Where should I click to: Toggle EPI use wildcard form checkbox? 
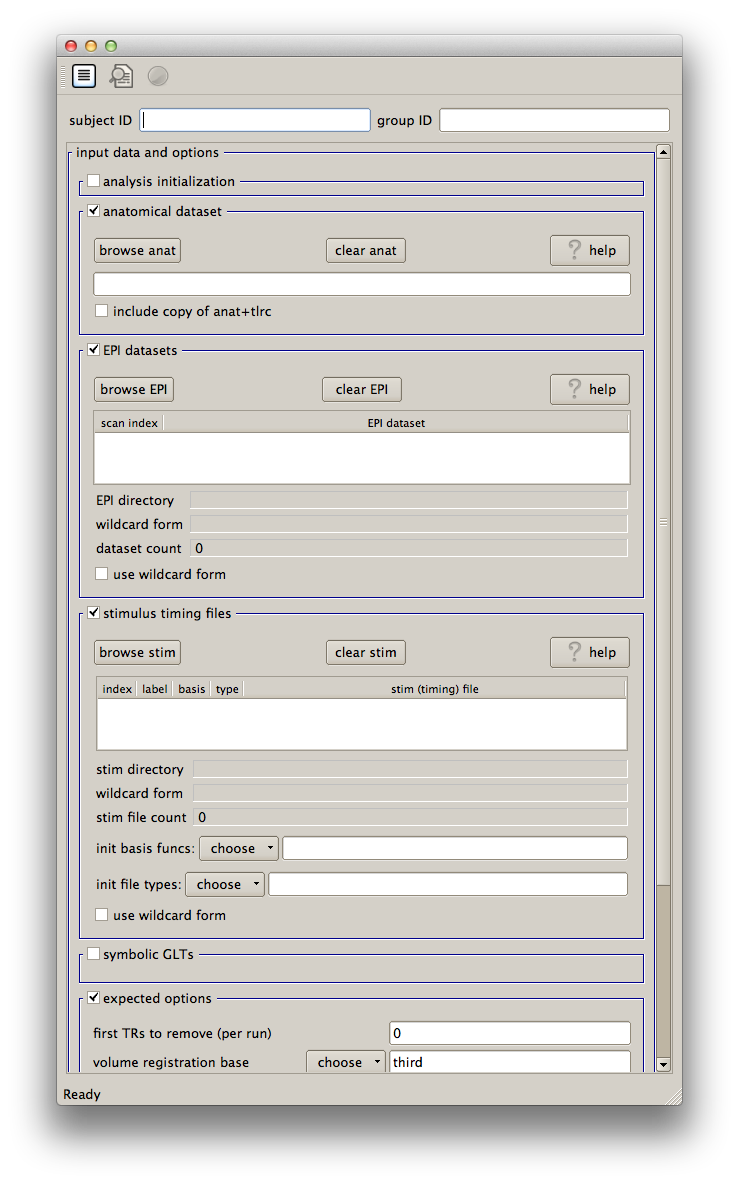pyautogui.click(x=102, y=574)
